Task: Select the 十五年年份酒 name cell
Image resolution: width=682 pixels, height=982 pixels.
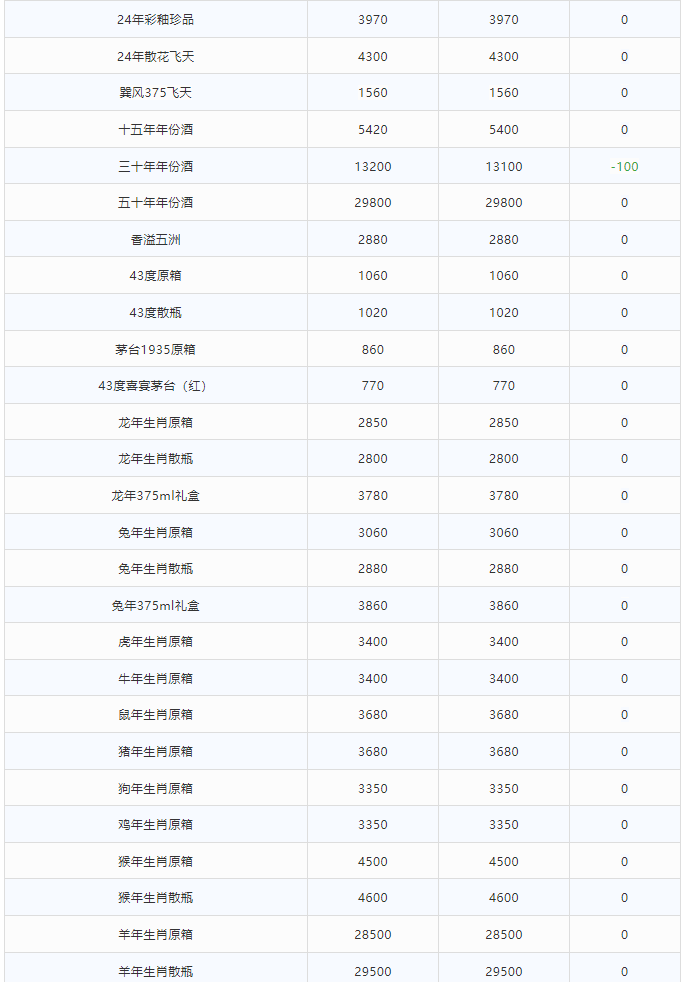Action: click(x=155, y=130)
